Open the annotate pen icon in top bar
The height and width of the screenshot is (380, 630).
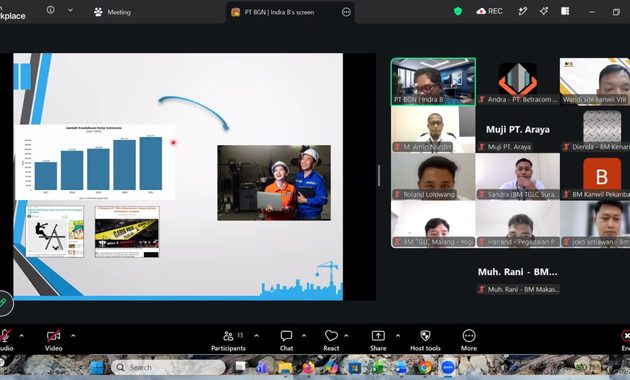point(522,11)
